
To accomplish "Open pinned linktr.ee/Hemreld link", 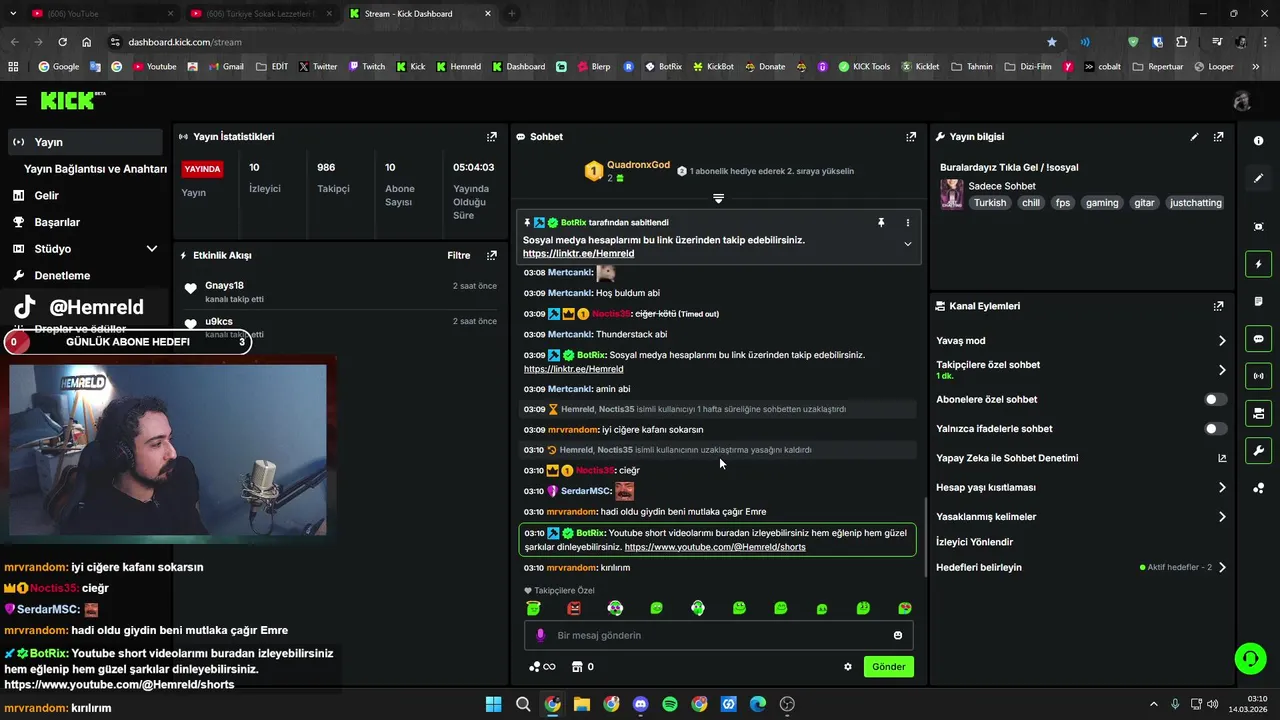I will click(x=578, y=254).
